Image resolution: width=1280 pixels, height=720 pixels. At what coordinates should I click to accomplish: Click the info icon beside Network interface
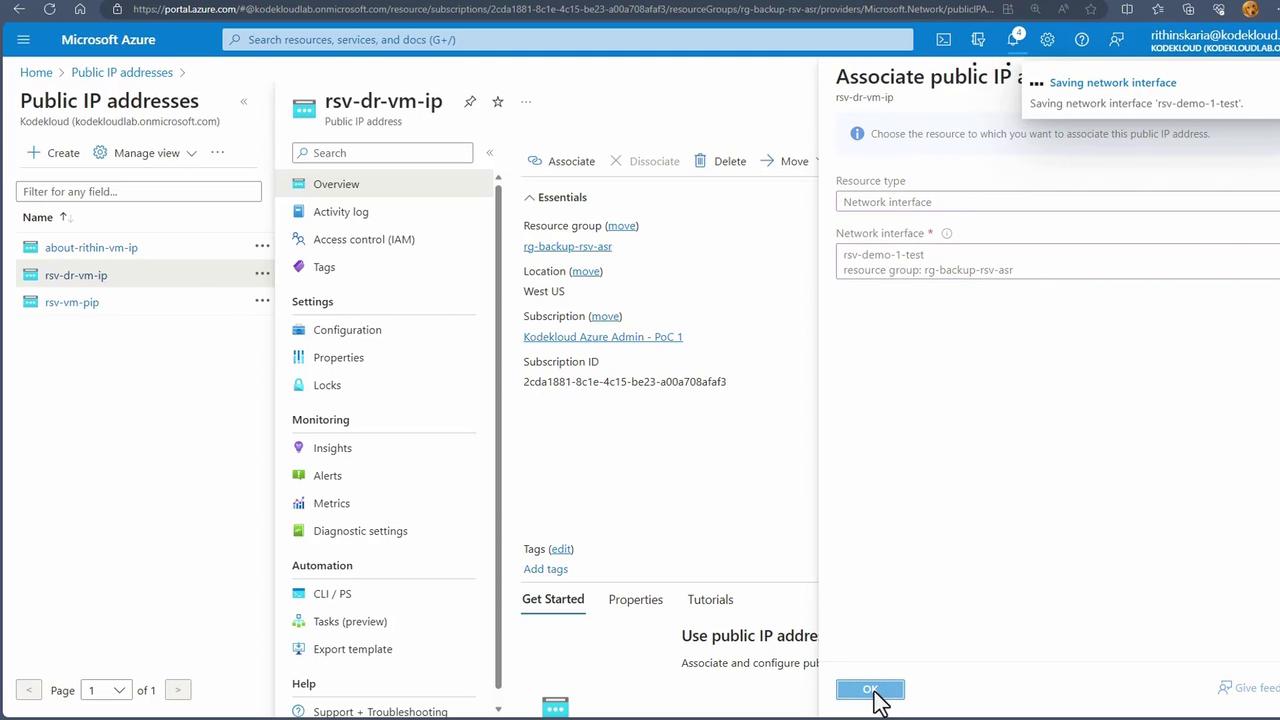(x=946, y=234)
